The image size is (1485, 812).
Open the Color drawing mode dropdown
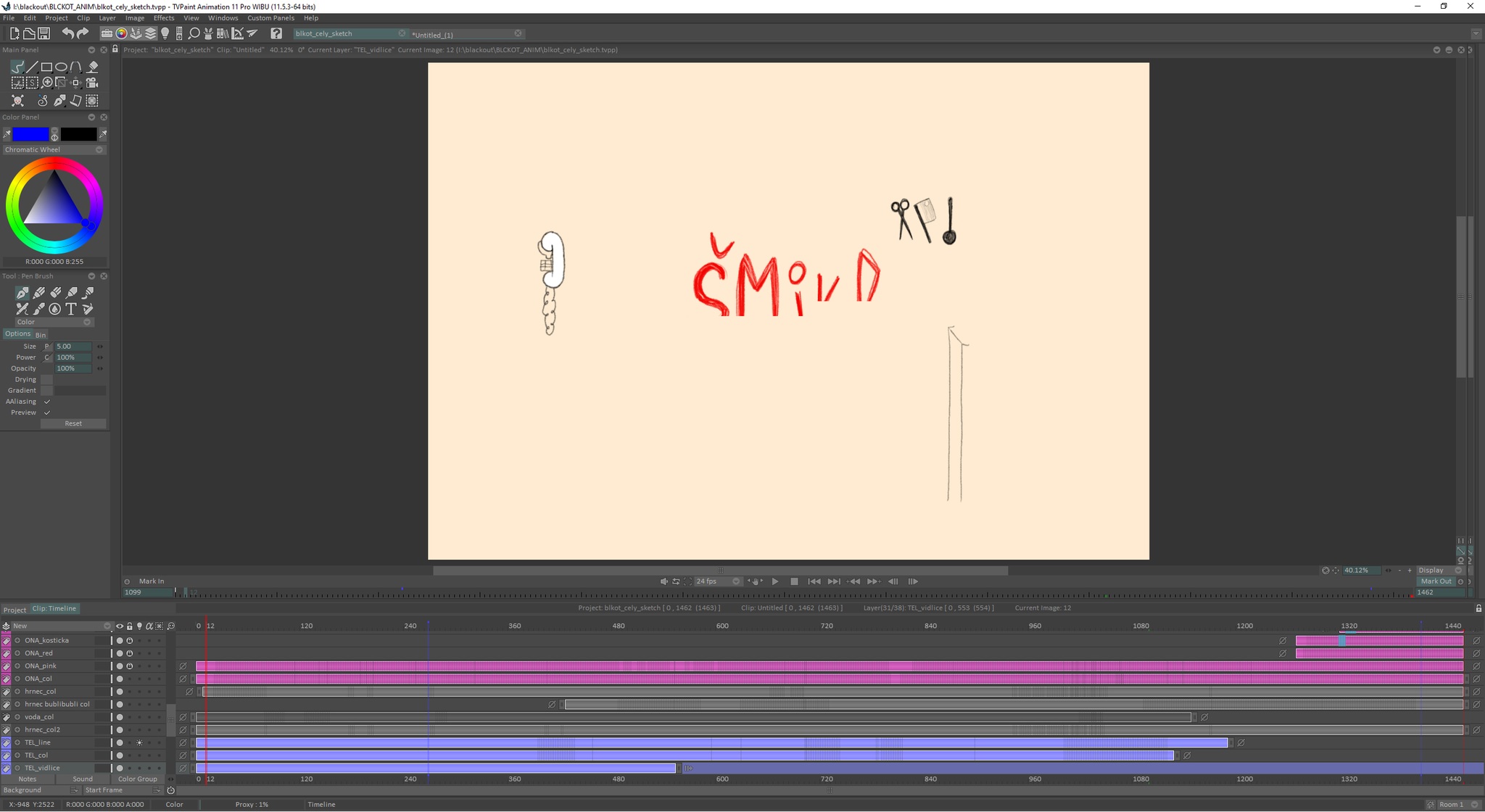tap(54, 322)
